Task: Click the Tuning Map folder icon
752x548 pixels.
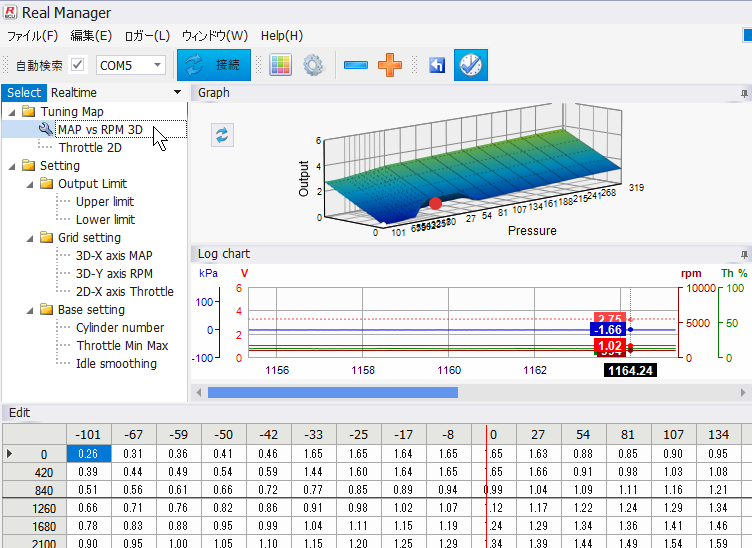Action: tap(29, 111)
